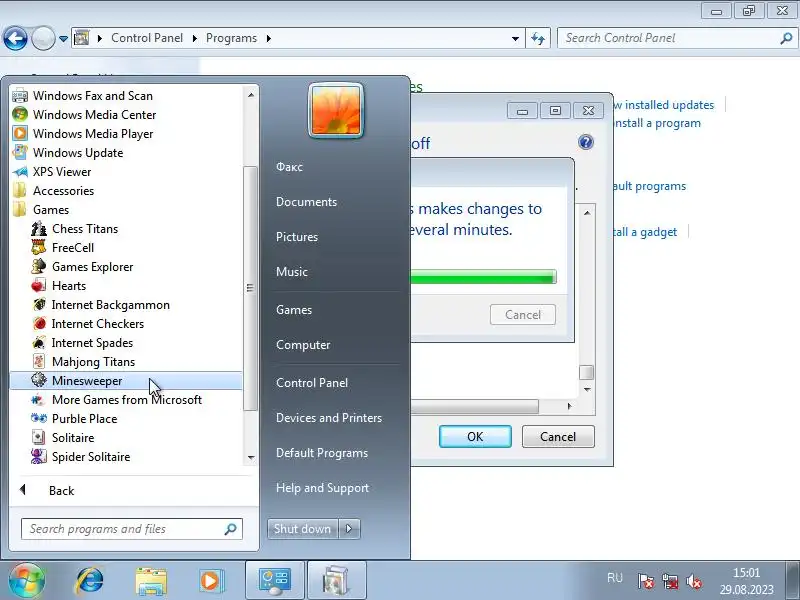
Task: Launch Internet Backgammon icon
Action: (x=39, y=305)
